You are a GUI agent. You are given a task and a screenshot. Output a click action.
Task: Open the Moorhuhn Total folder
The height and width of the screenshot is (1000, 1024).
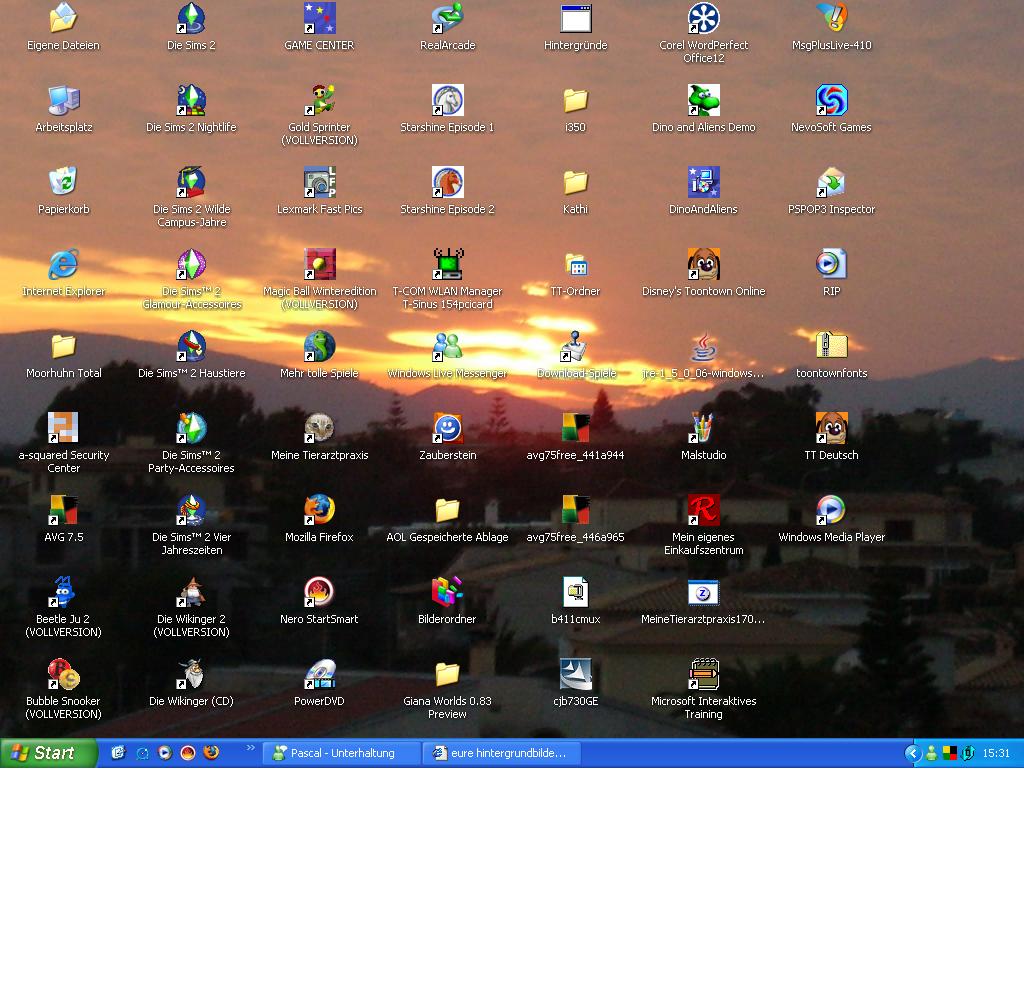63,347
